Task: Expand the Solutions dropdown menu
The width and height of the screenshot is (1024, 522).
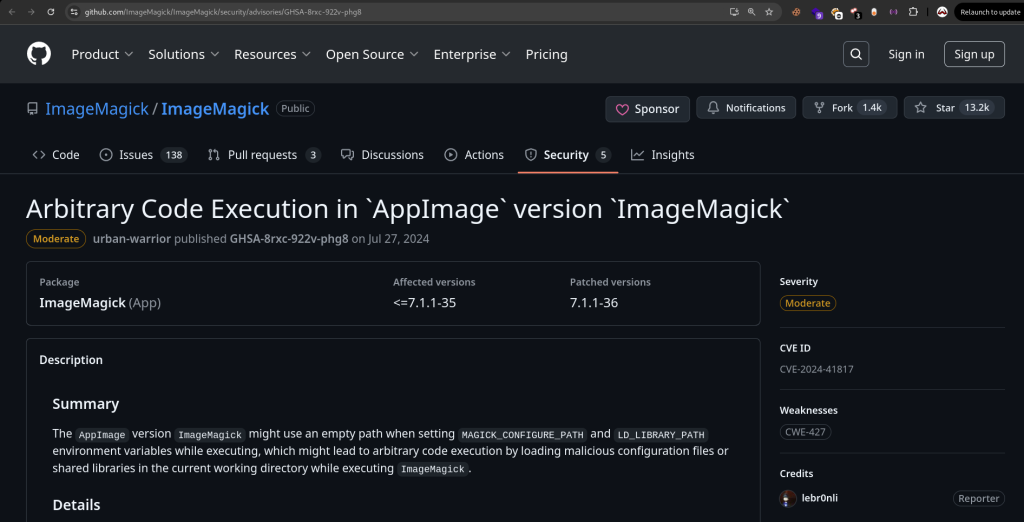Action: tap(184, 54)
